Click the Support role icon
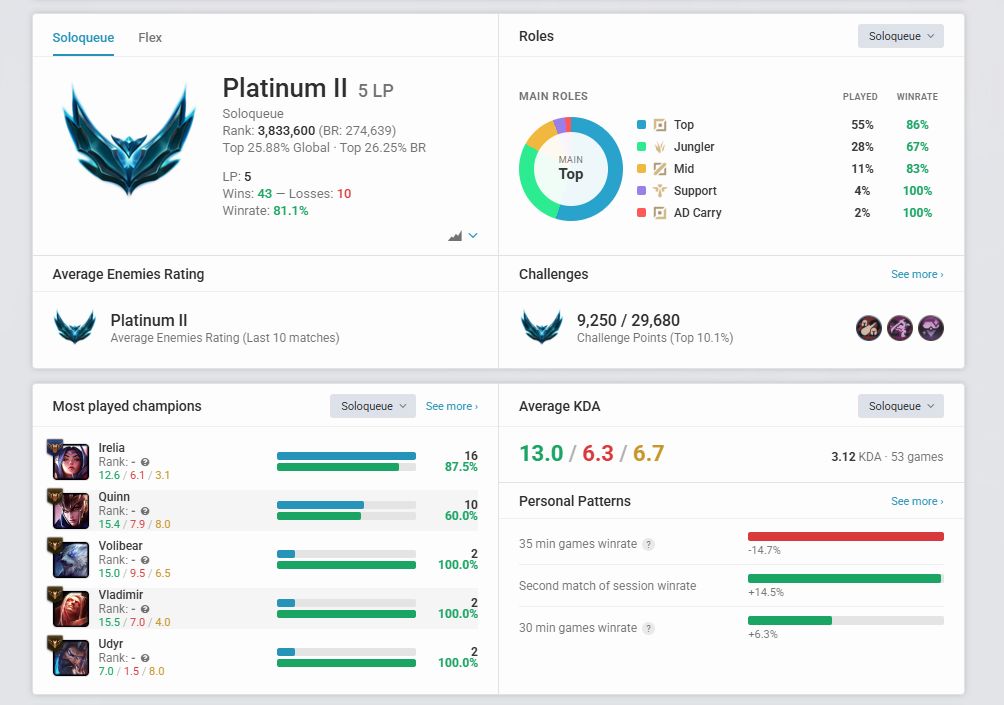The image size is (1004, 705). 660,191
